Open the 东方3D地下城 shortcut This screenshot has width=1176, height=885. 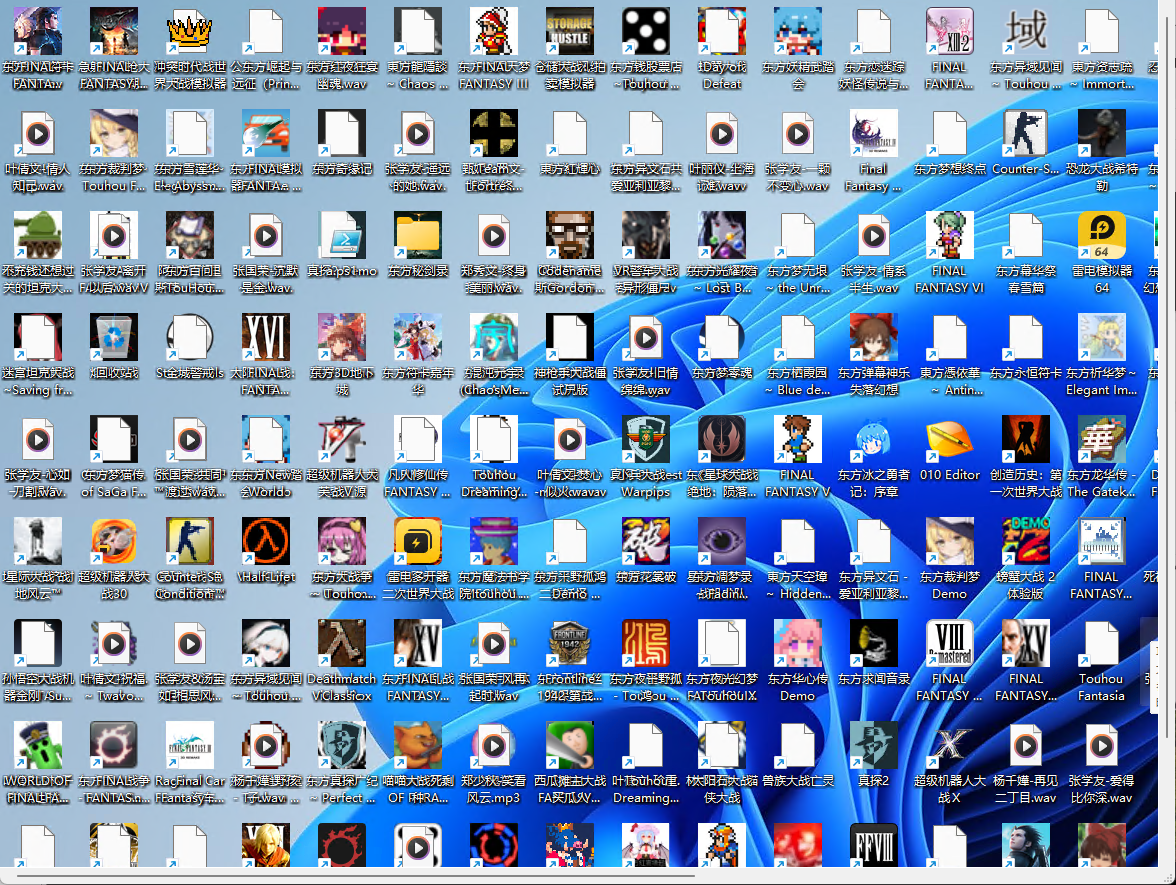tap(342, 338)
